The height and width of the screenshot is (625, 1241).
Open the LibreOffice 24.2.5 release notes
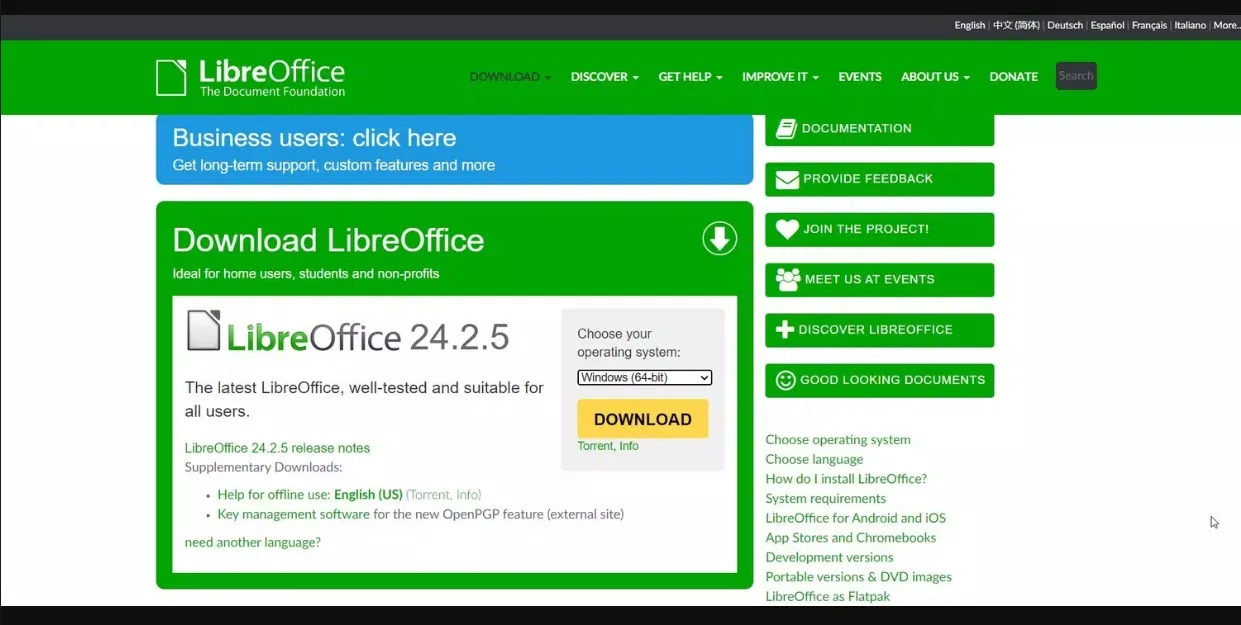tap(277, 447)
